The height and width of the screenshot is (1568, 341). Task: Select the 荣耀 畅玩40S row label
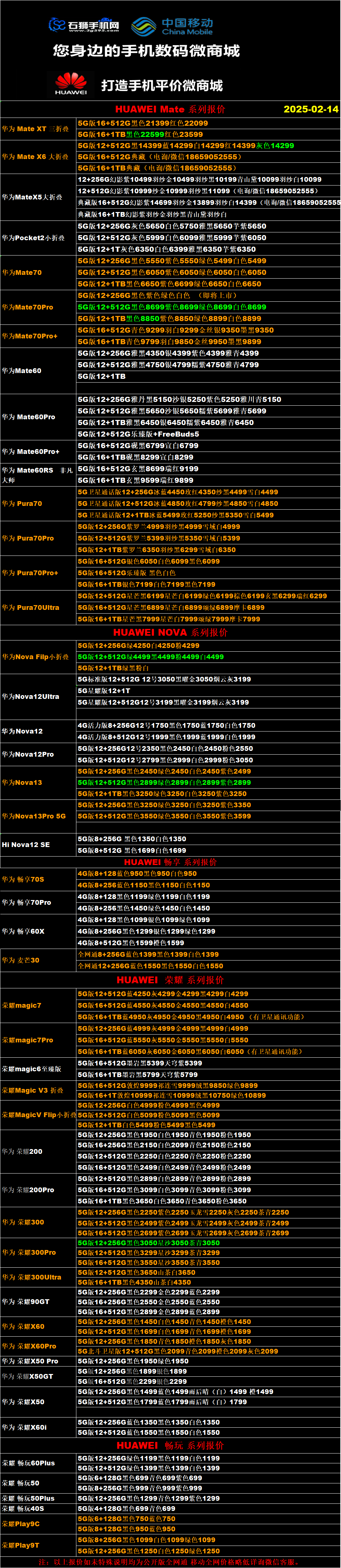tap(22, 1508)
